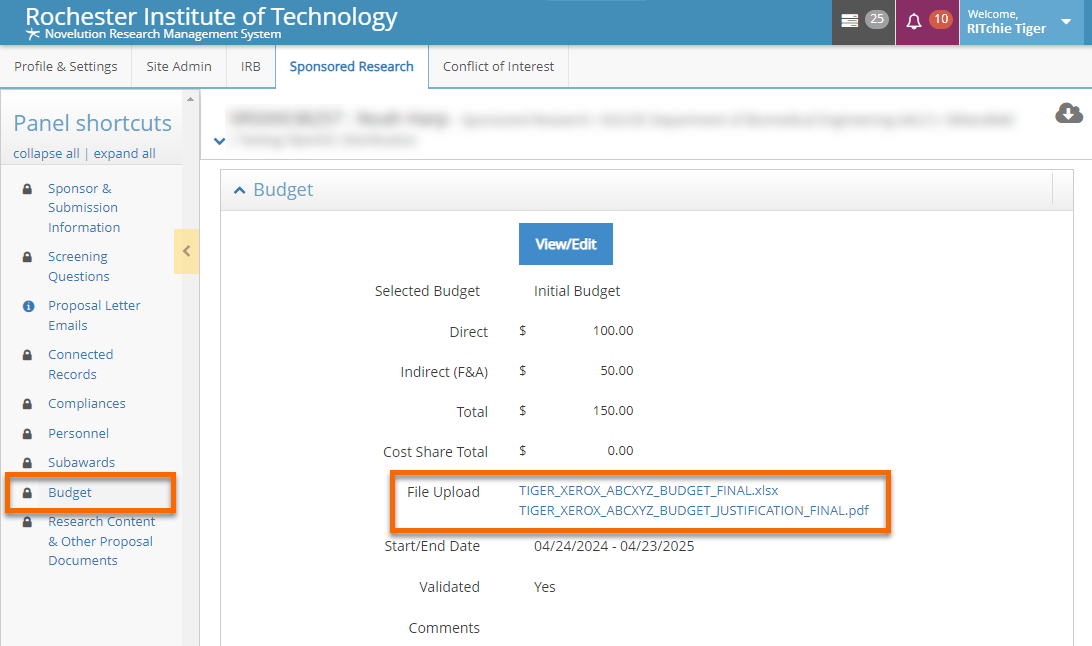Open the IRB tab
This screenshot has width=1092, height=646.
click(250, 67)
